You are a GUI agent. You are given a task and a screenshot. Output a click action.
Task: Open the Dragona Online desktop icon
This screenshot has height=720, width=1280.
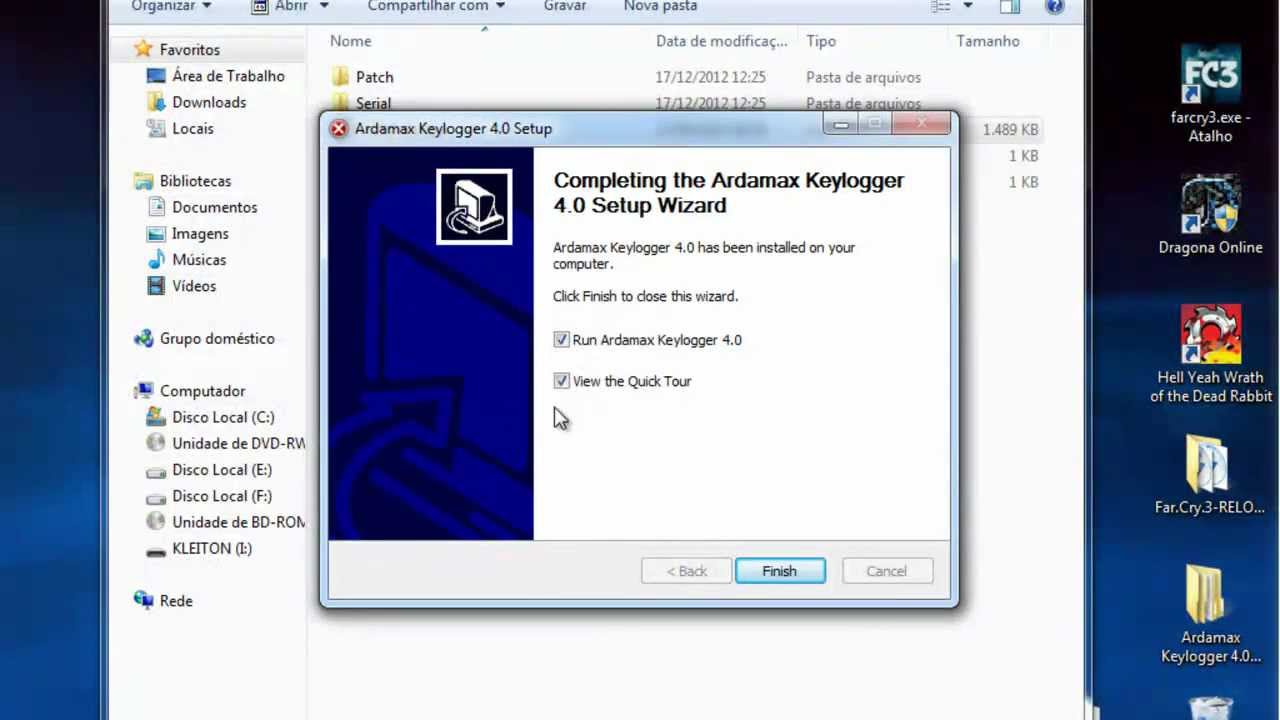click(x=1210, y=215)
